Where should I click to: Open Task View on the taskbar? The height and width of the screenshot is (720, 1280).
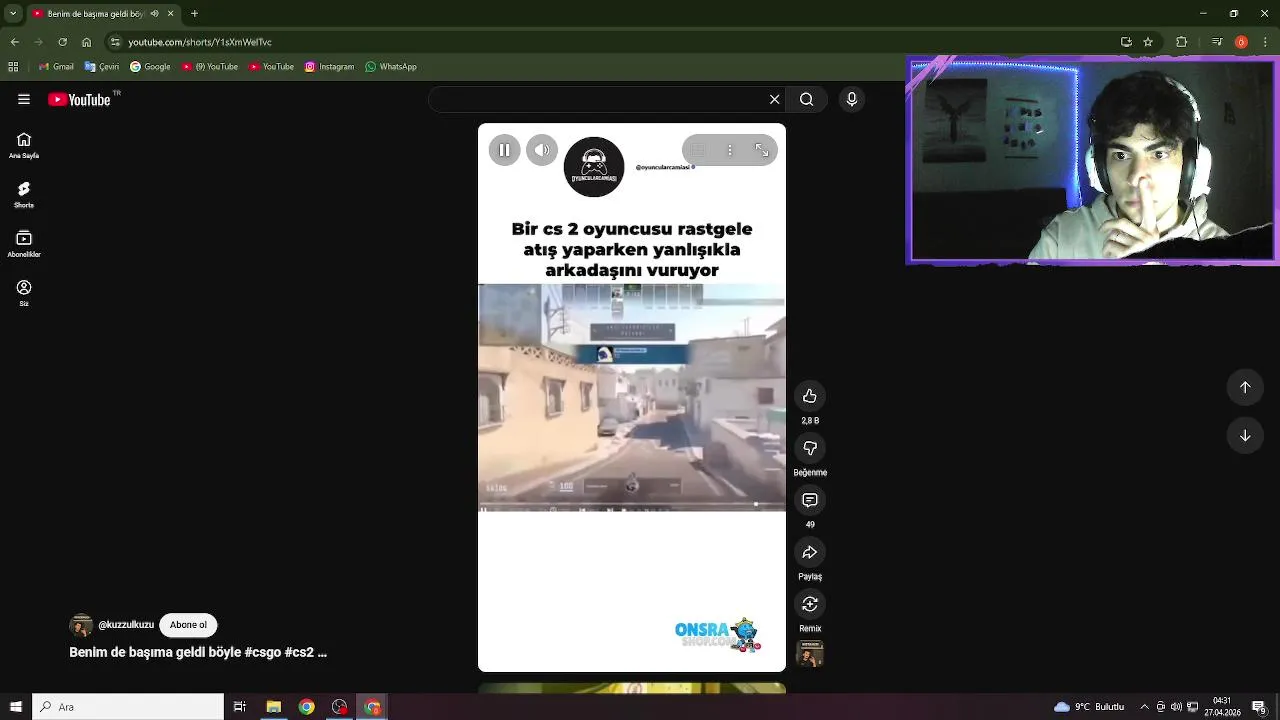pyautogui.click(x=240, y=707)
